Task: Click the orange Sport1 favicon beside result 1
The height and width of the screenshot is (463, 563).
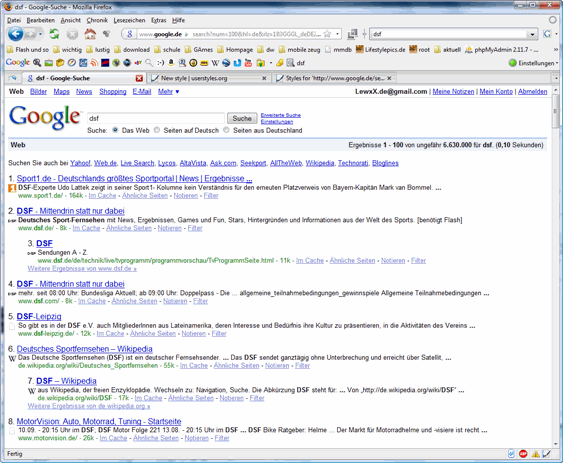Action: click(12, 188)
